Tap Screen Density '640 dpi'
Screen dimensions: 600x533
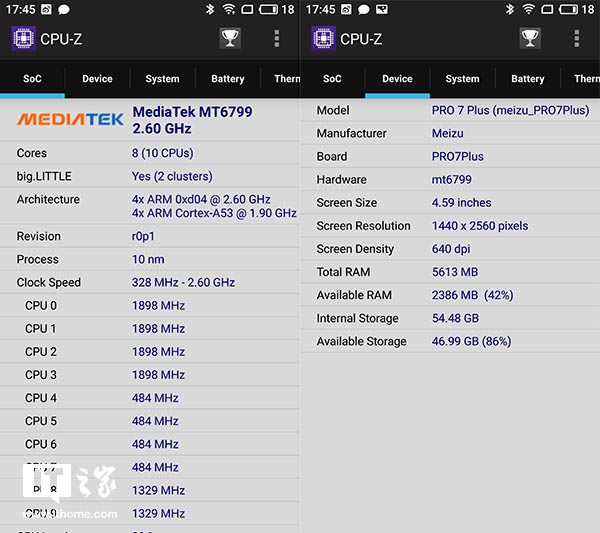coord(451,249)
